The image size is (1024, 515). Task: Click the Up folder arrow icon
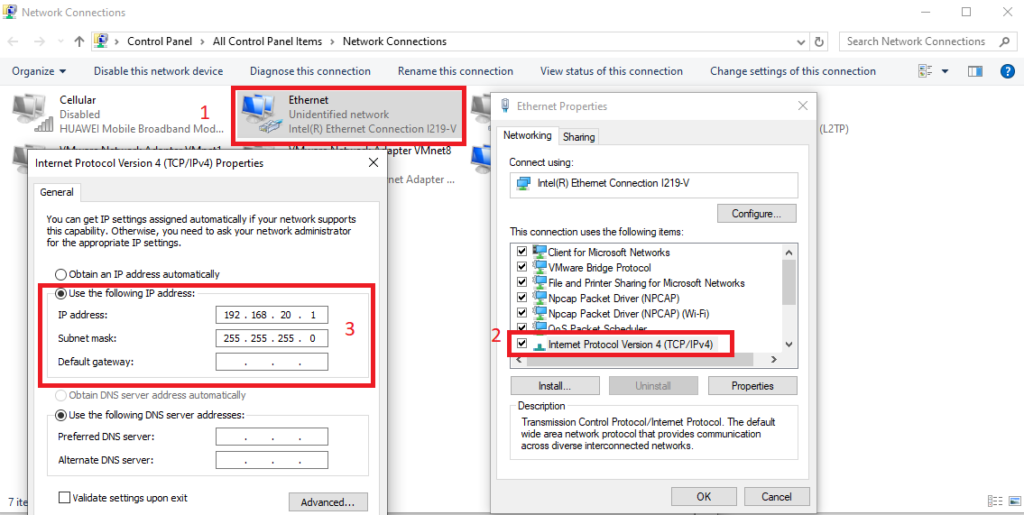[x=79, y=42]
